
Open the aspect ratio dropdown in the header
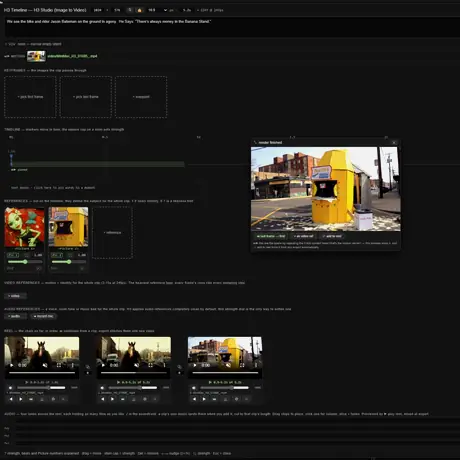(157, 10)
